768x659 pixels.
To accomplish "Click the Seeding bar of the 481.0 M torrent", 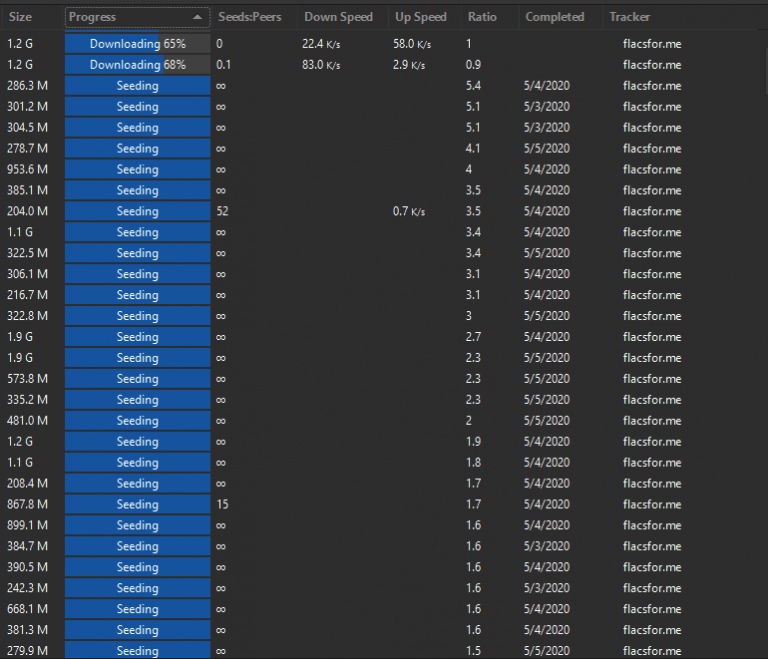I will click(x=137, y=421).
